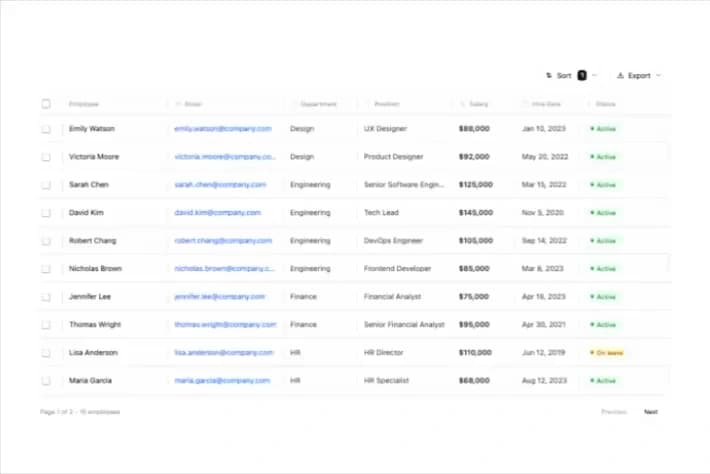Open robert.chang@company.com email link
This screenshot has height=474, width=710.
click(223, 241)
